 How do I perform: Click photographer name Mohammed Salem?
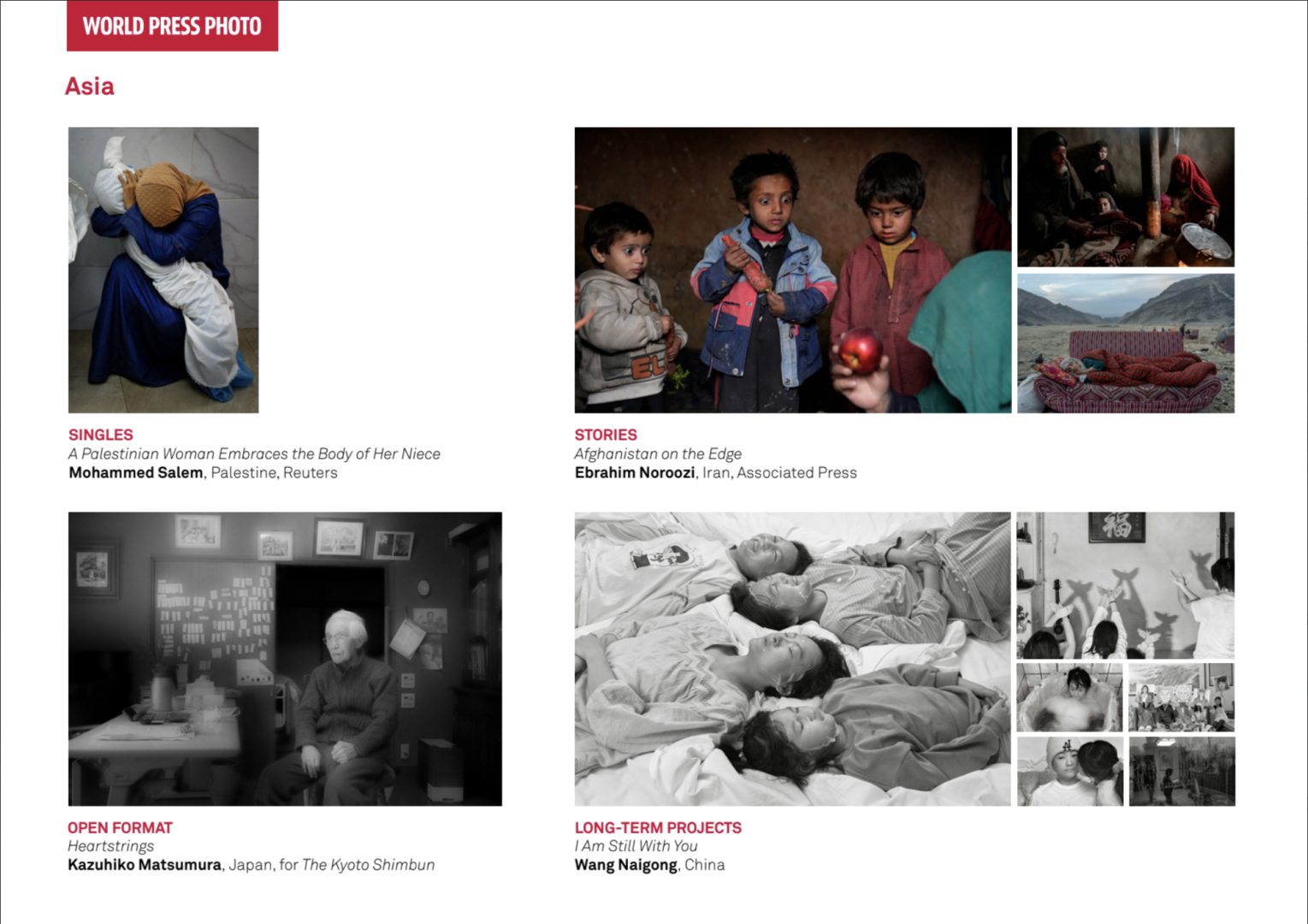click(136, 472)
